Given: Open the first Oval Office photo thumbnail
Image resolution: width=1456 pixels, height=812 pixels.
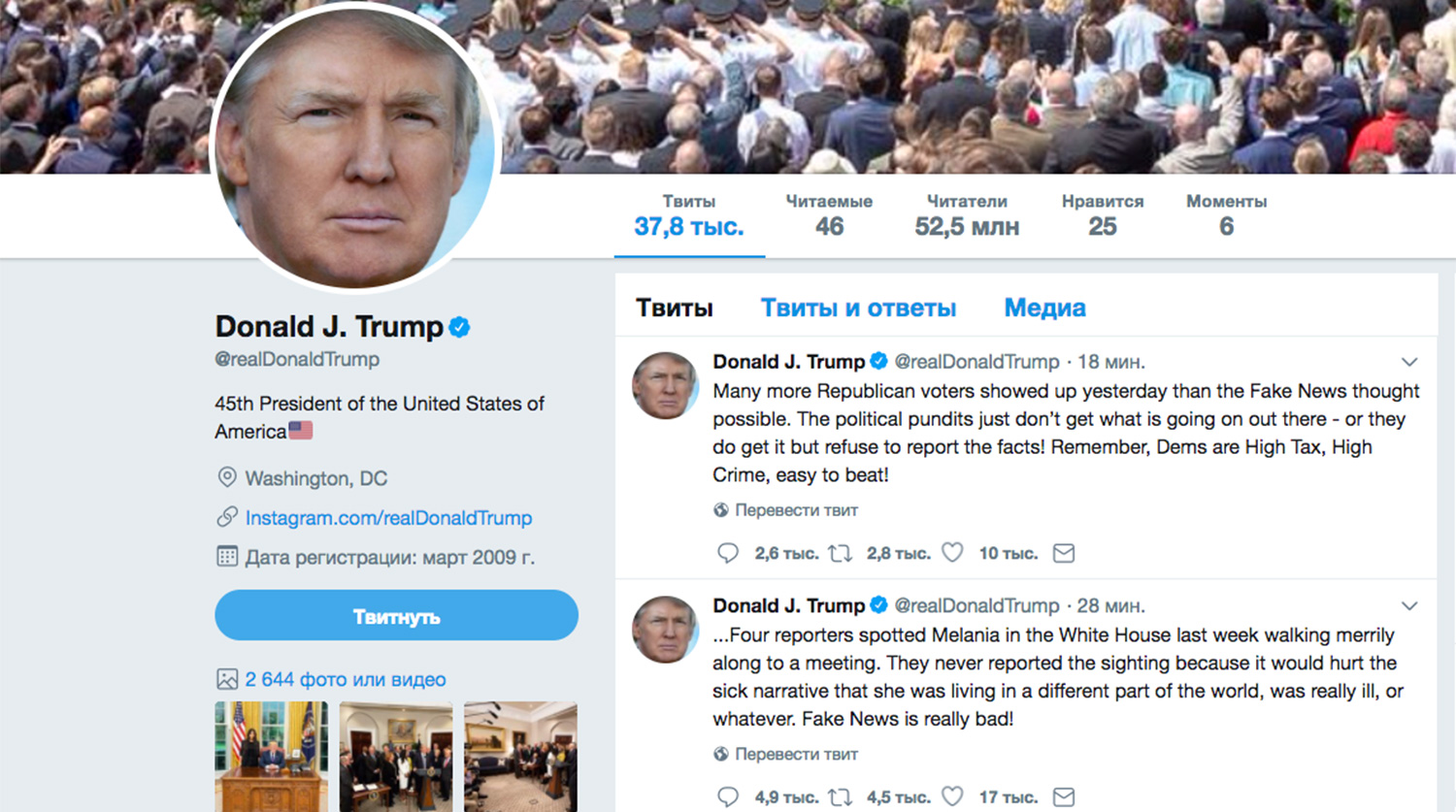Looking at the screenshot, I should pyautogui.click(x=271, y=757).
